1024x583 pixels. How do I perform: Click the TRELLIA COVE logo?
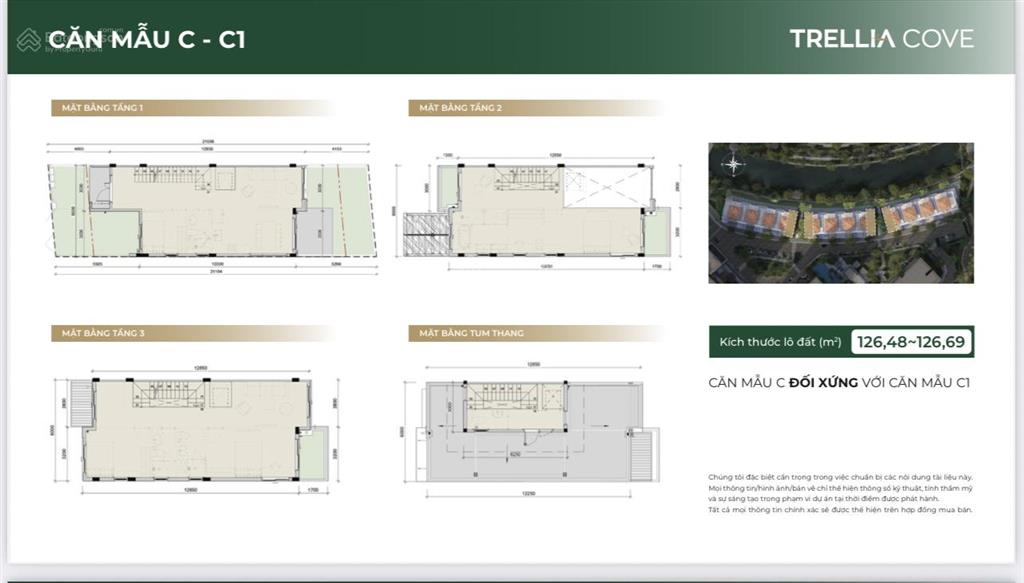click(x=881, y=39)
